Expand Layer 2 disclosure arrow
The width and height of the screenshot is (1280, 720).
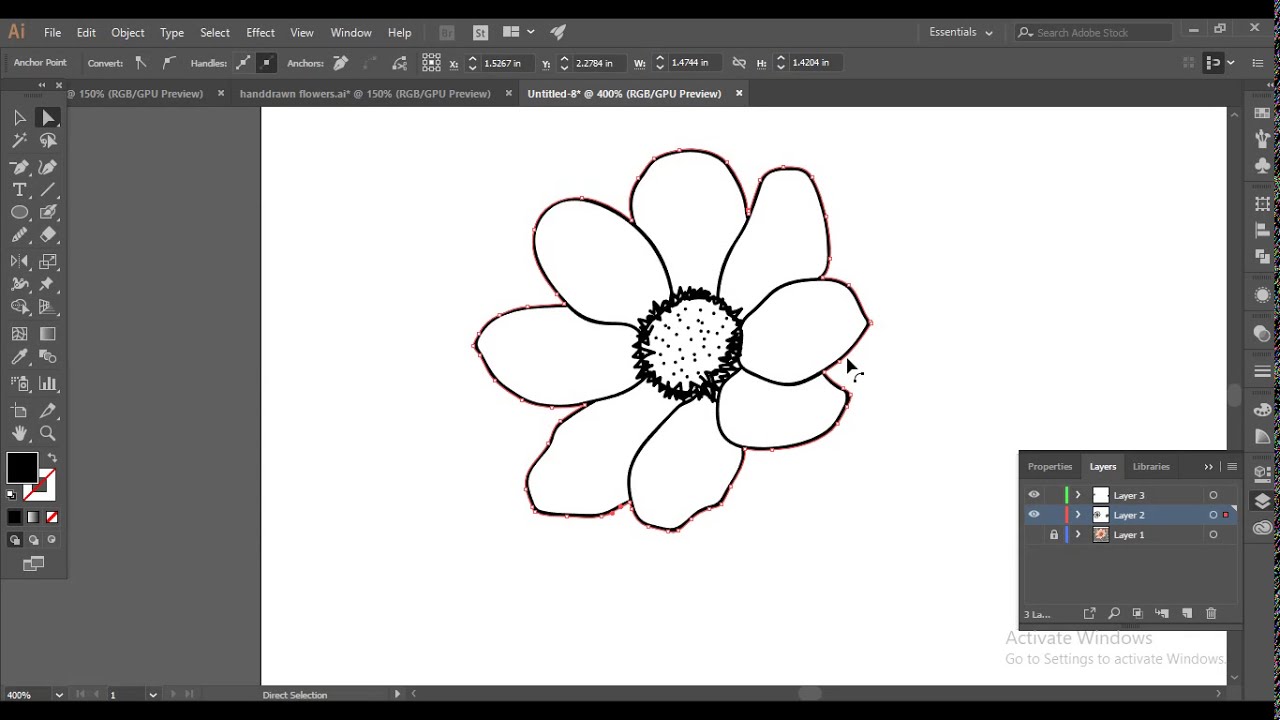(1077, 515)
